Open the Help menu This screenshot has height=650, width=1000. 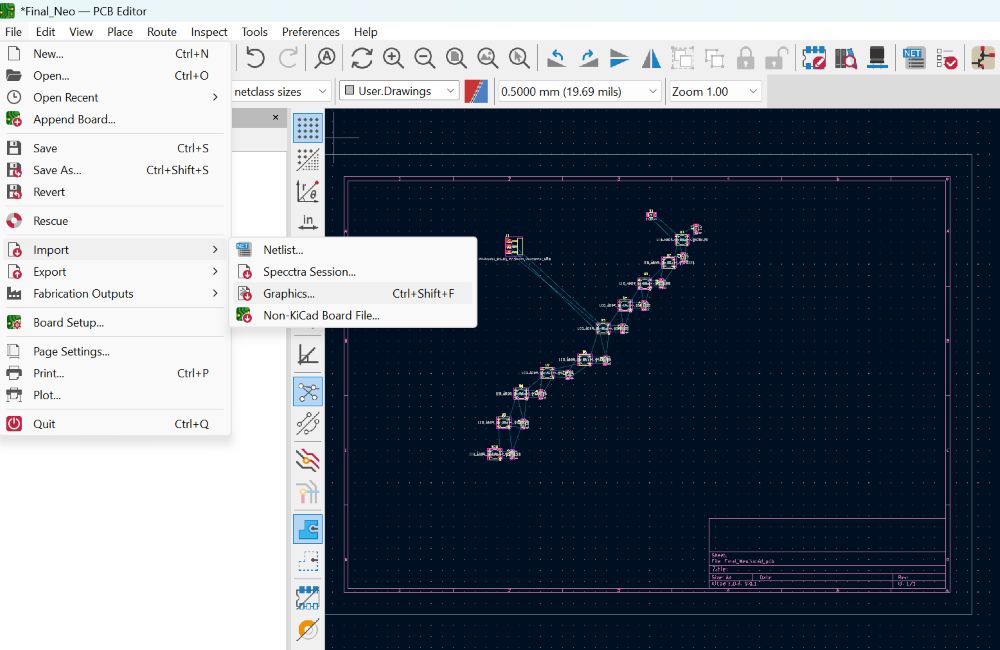pyautogui.click(x=365, y=32)
